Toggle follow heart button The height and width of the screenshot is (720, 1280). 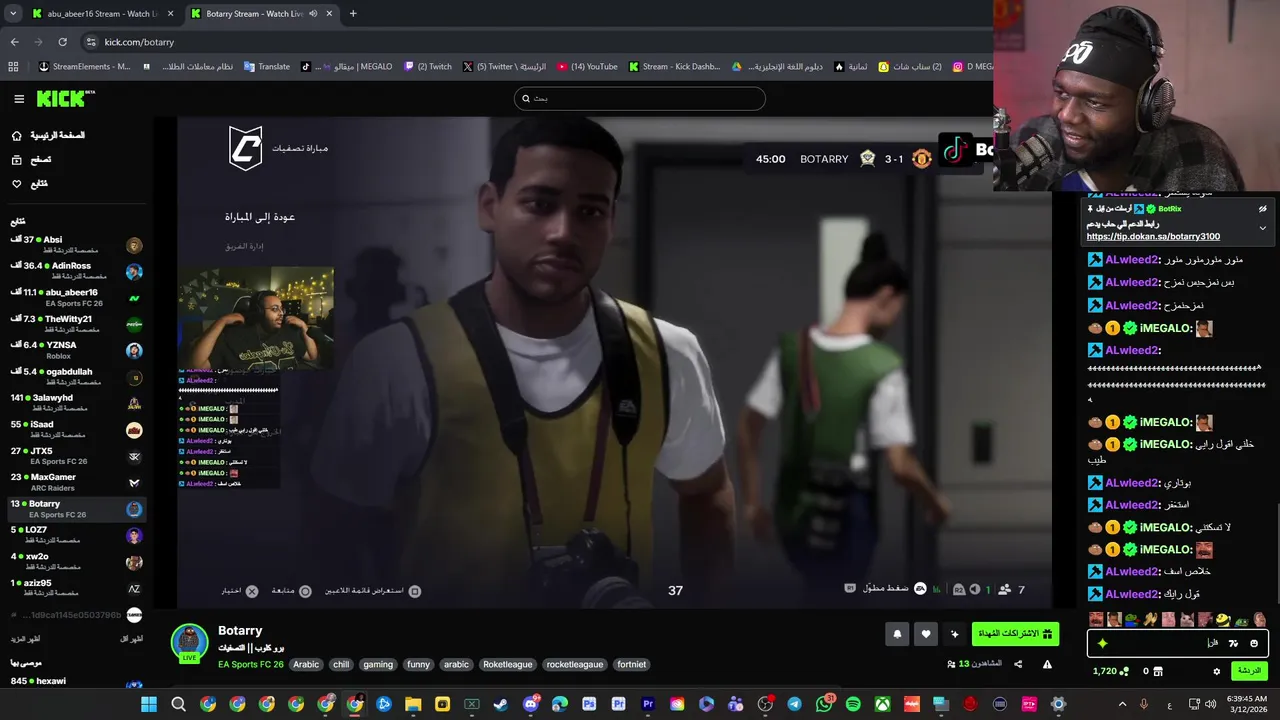(x=926, y=634)
